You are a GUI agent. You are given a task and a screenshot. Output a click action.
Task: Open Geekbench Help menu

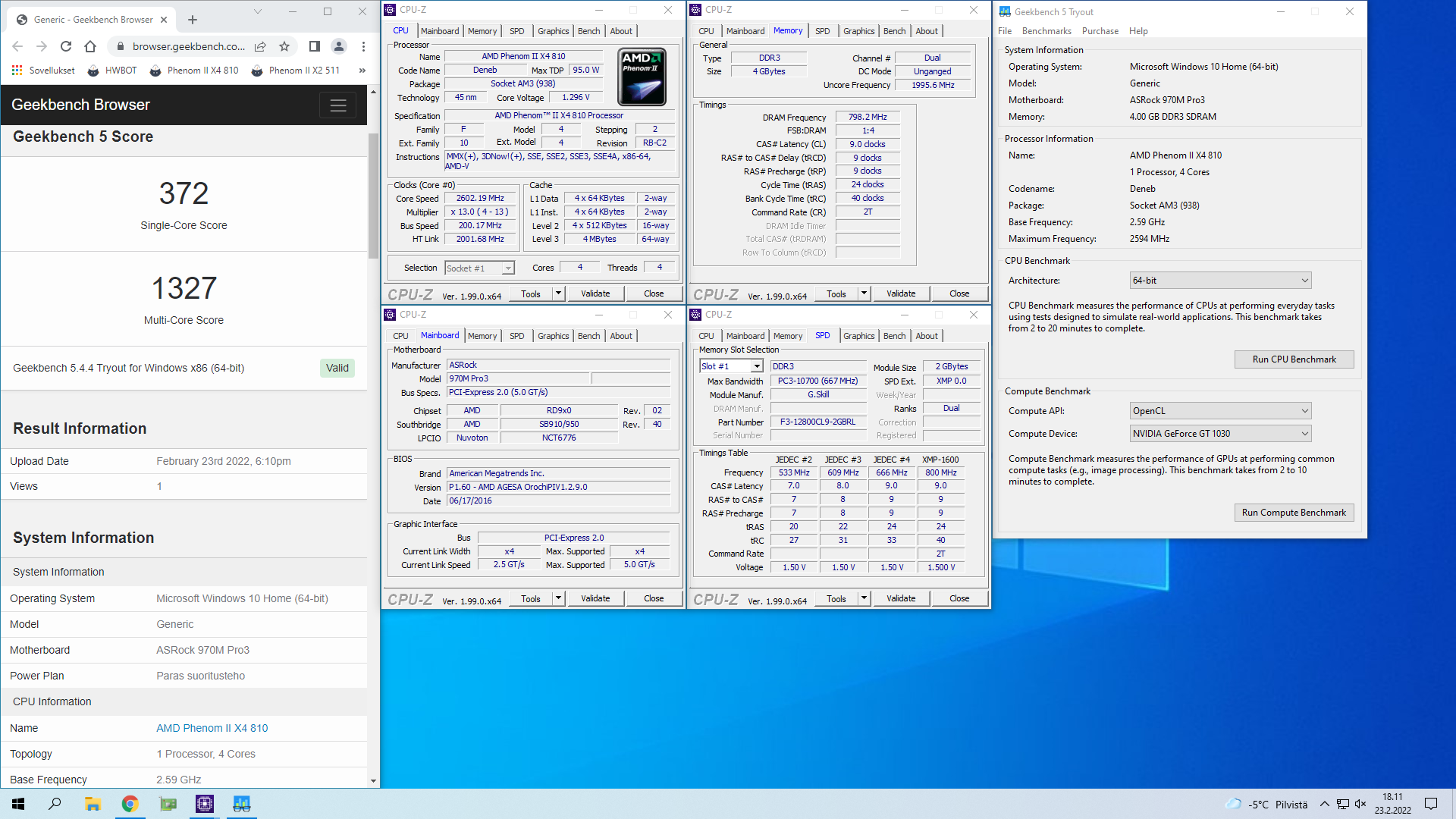(x=1138, y=31)
